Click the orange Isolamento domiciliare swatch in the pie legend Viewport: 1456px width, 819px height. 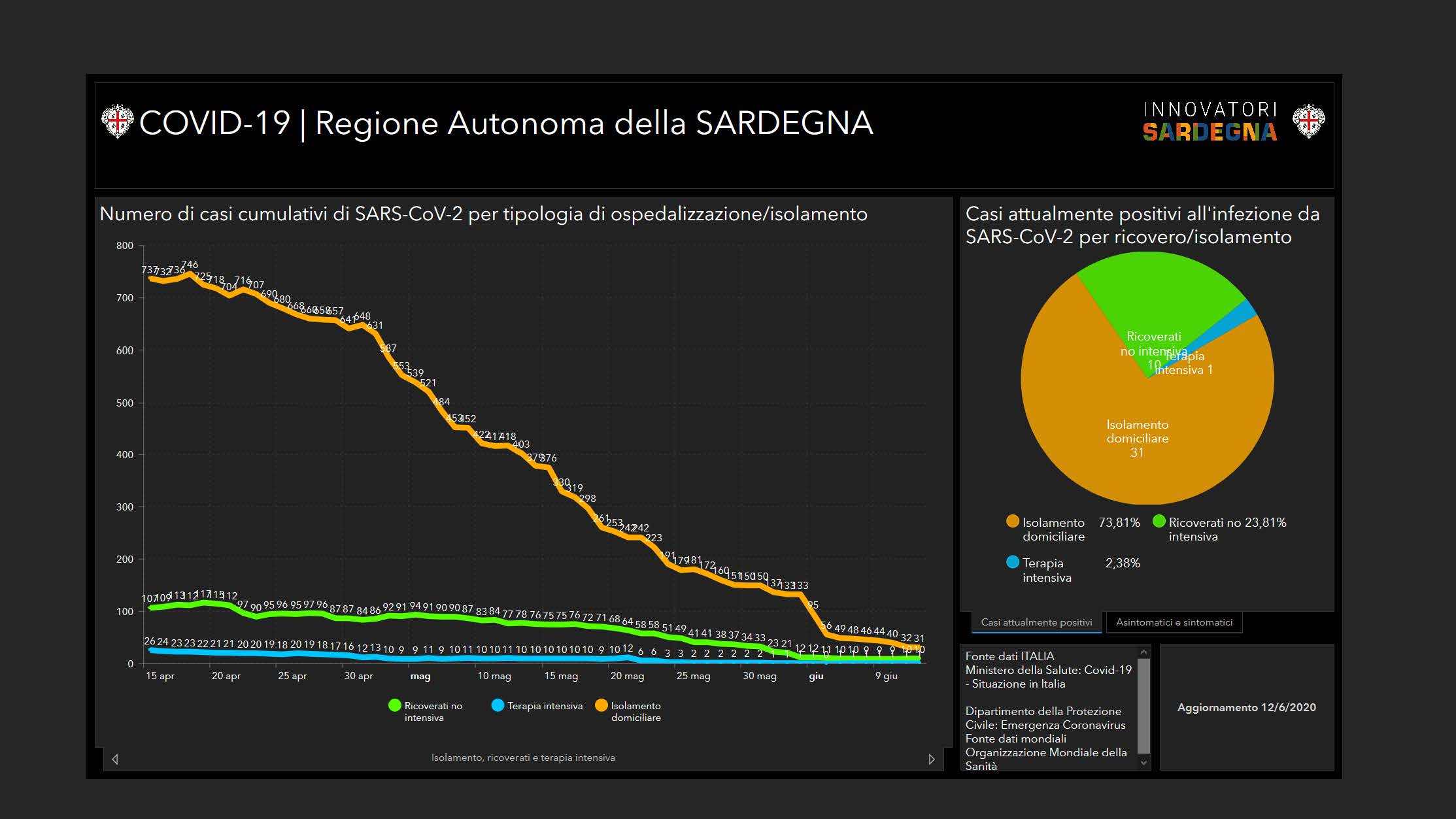tap(1013, 522)
